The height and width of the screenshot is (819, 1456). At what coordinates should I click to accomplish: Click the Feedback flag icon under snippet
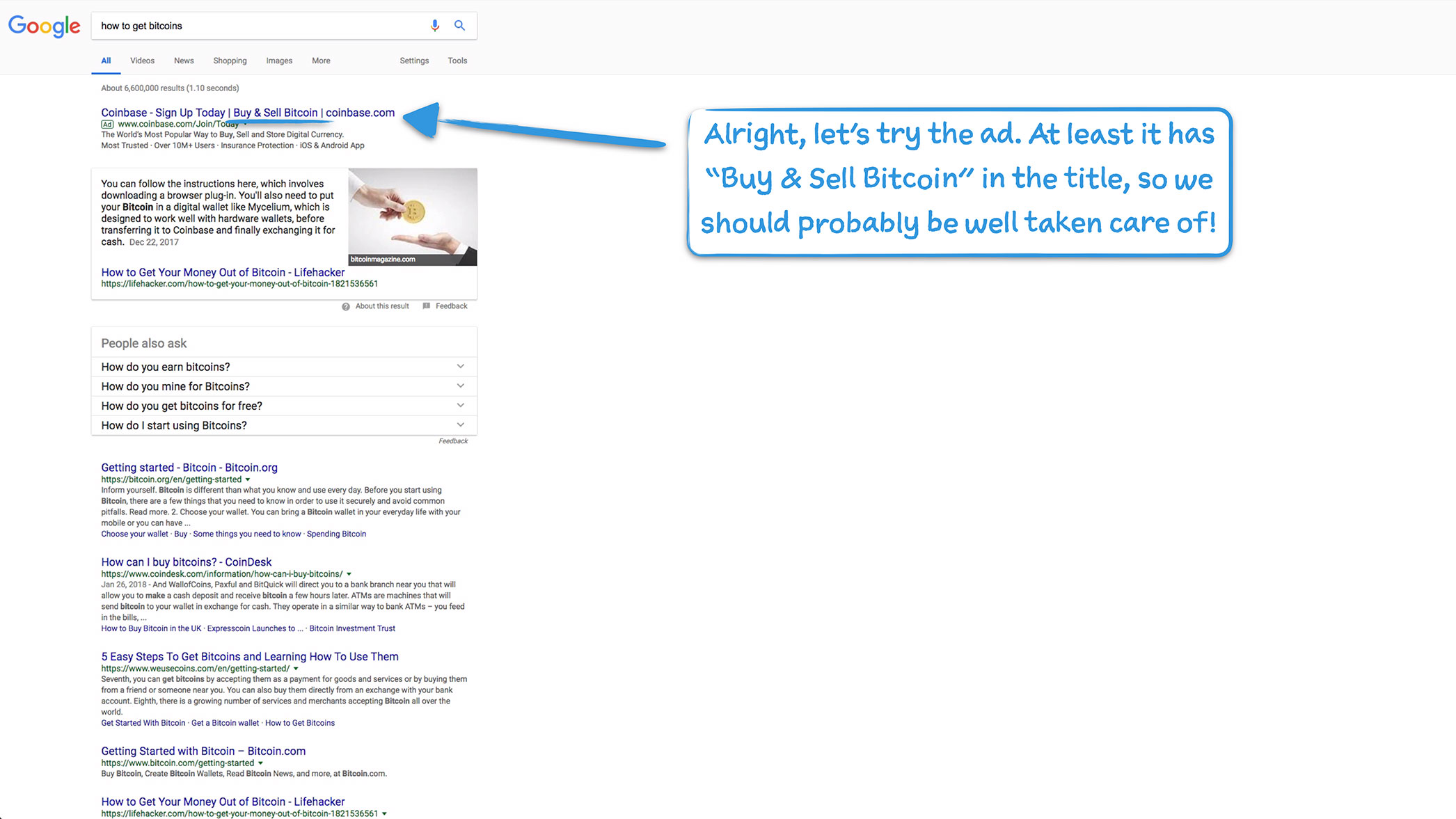coord(427,306)
